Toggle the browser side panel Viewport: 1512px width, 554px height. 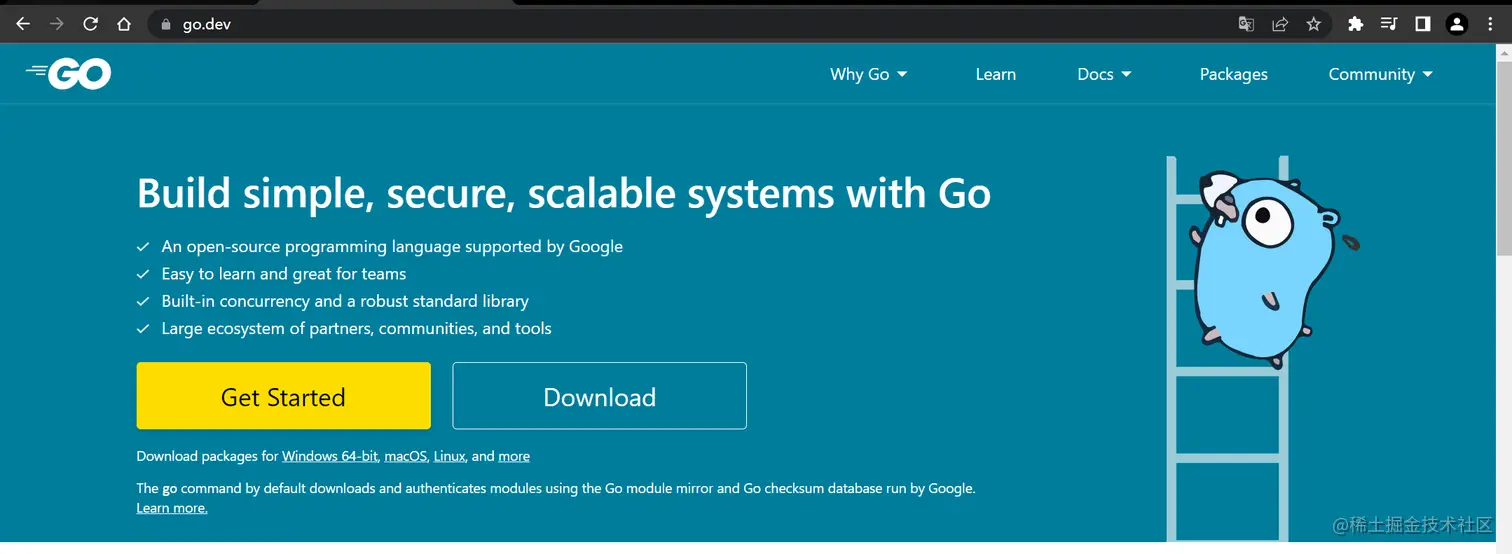pyautogui.click(x=1422, y=24)
